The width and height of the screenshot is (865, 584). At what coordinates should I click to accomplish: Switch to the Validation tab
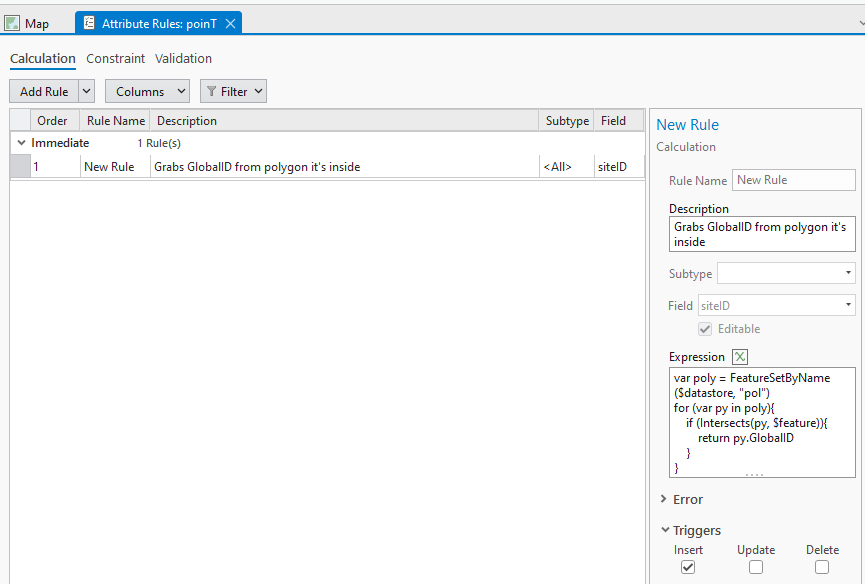click(183, 58)
